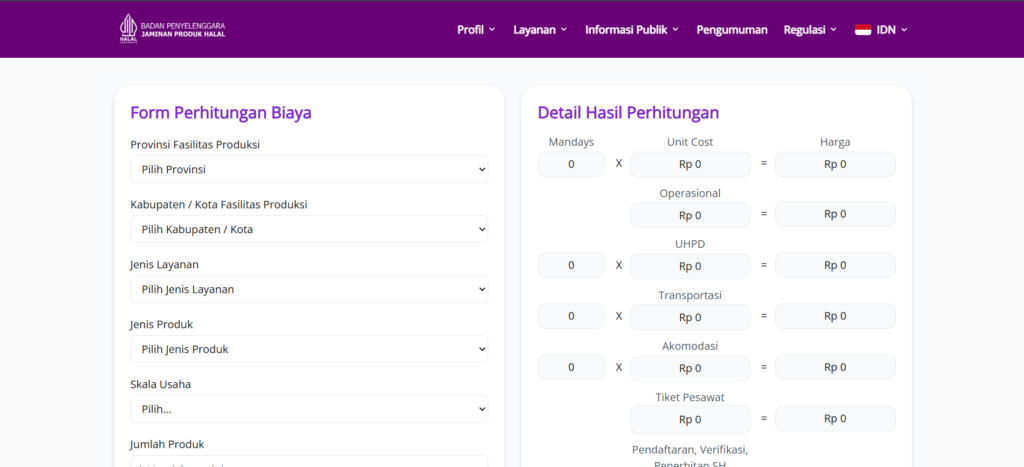Expand the Pilih Jenis Produk dropdown
The image size is (1024, 467).
click(x=309, y=349)
